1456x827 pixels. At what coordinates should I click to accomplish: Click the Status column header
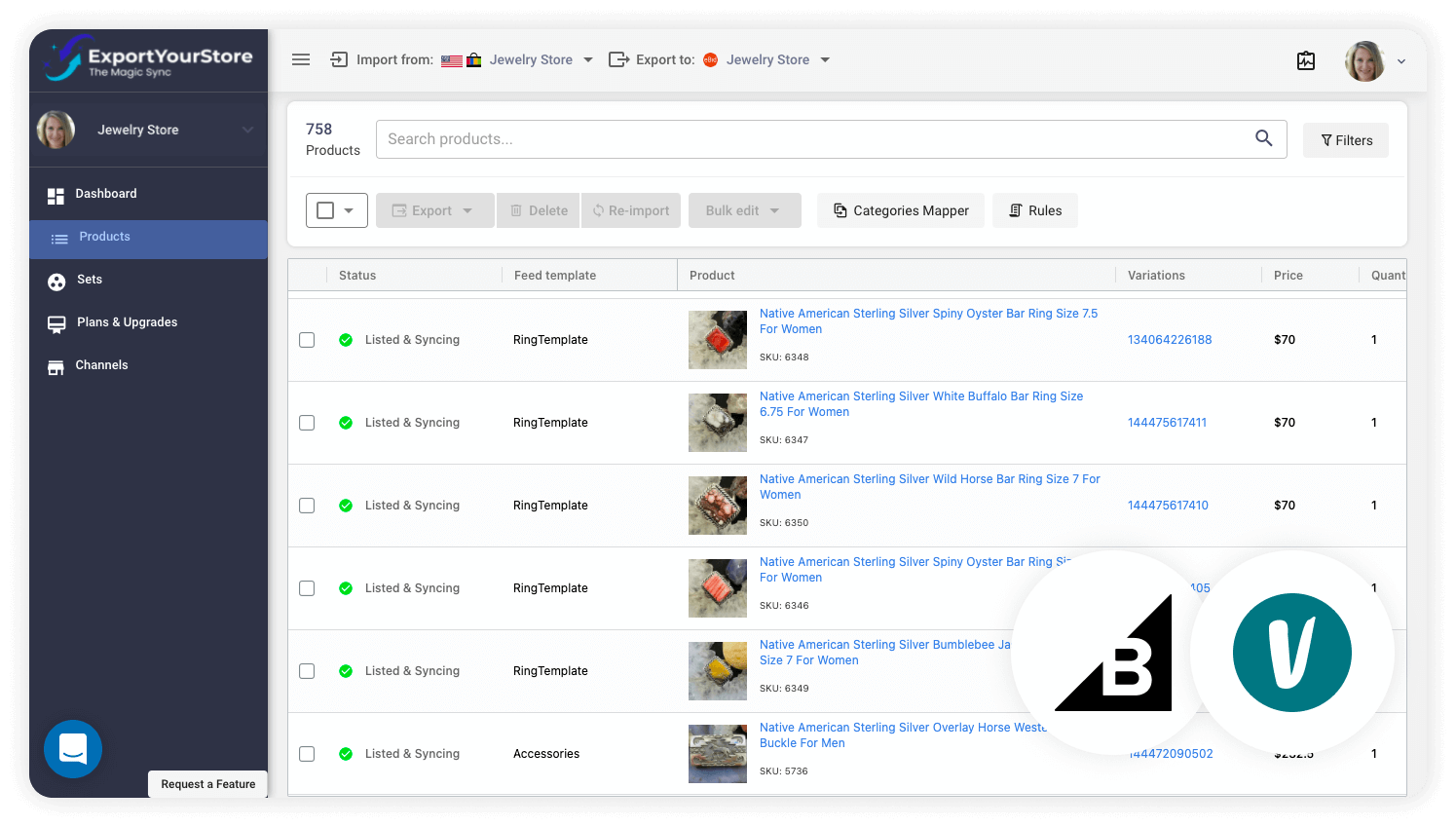coord(357,276)
